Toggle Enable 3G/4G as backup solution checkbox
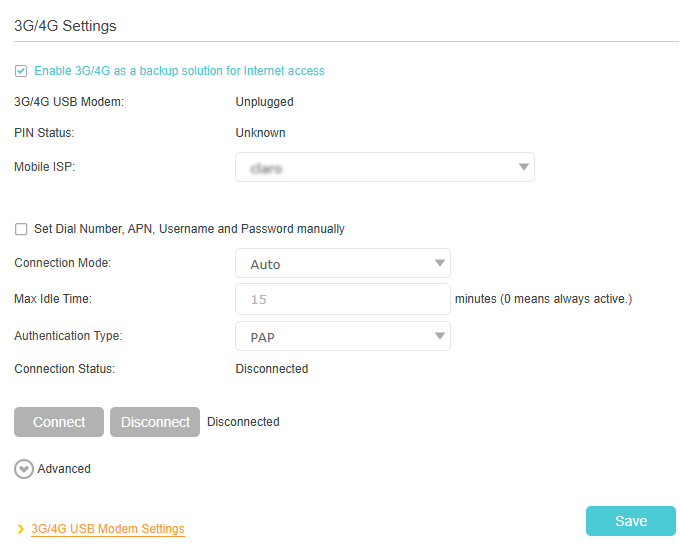 21,71
